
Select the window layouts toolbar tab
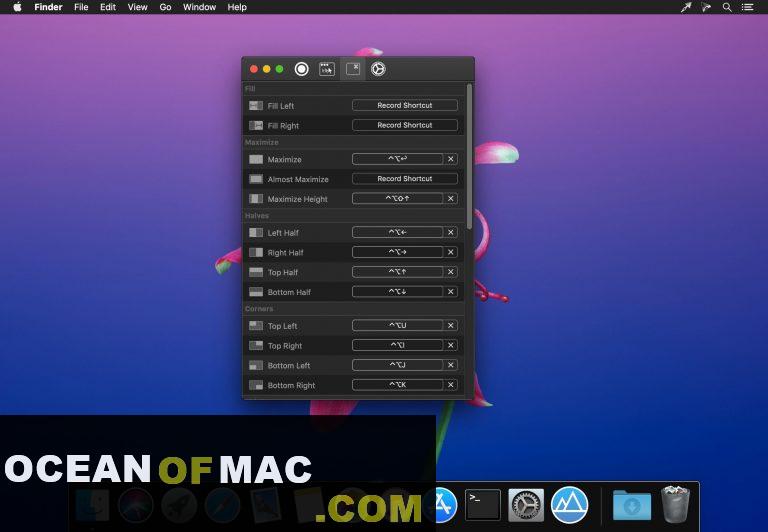353,69
